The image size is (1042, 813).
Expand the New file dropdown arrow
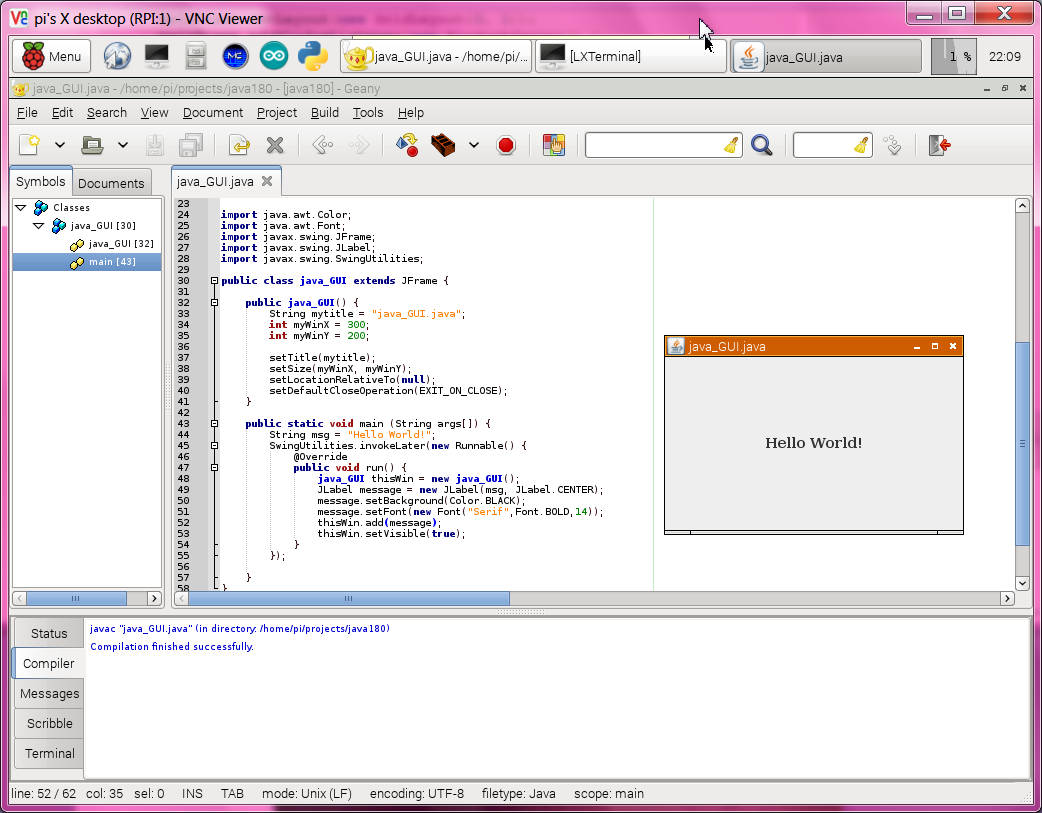tap(60, 146)
